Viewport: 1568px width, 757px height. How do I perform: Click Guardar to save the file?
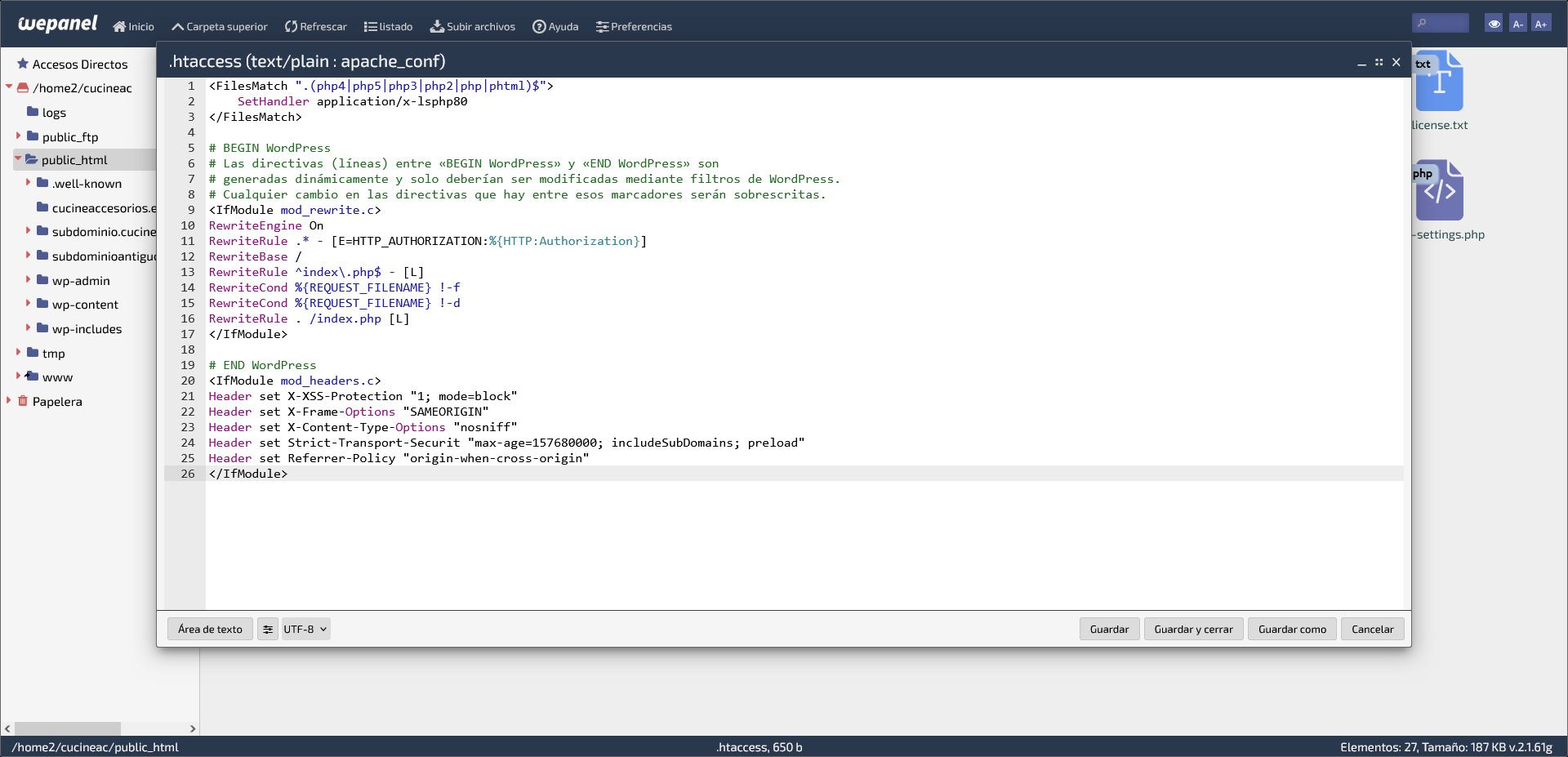tap(1109, 629)
